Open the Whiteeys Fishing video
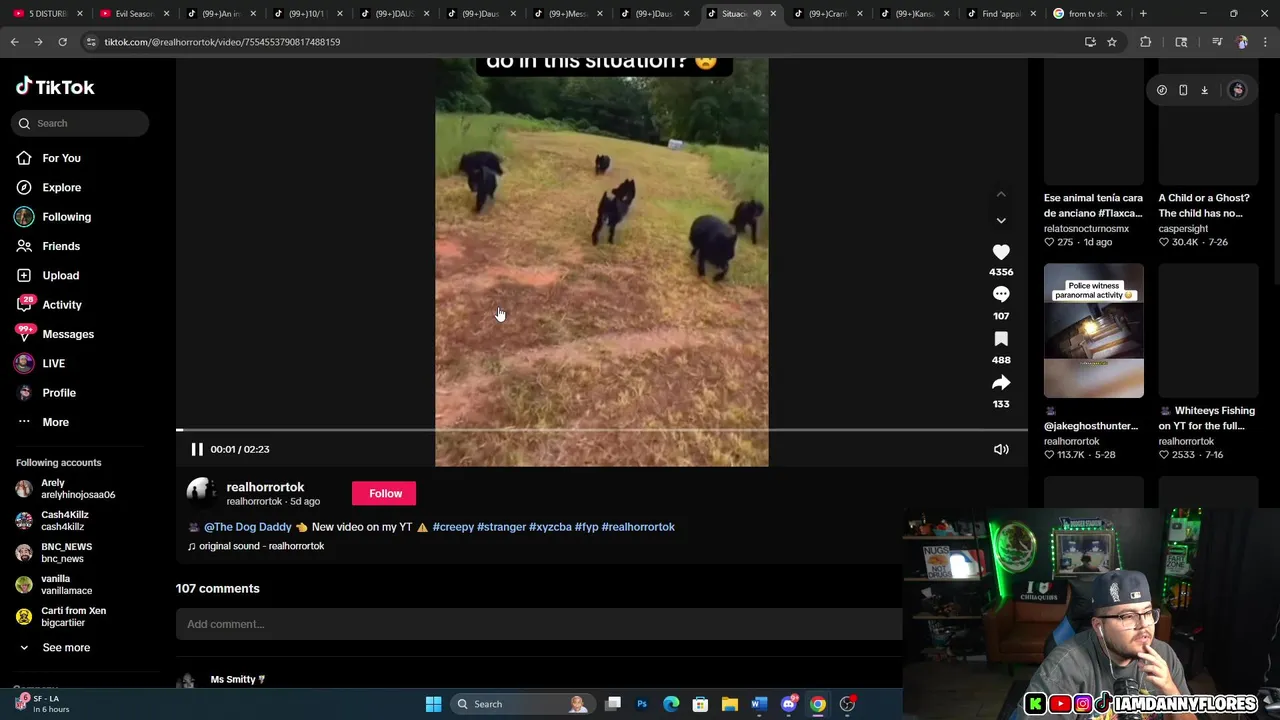 1207,418
